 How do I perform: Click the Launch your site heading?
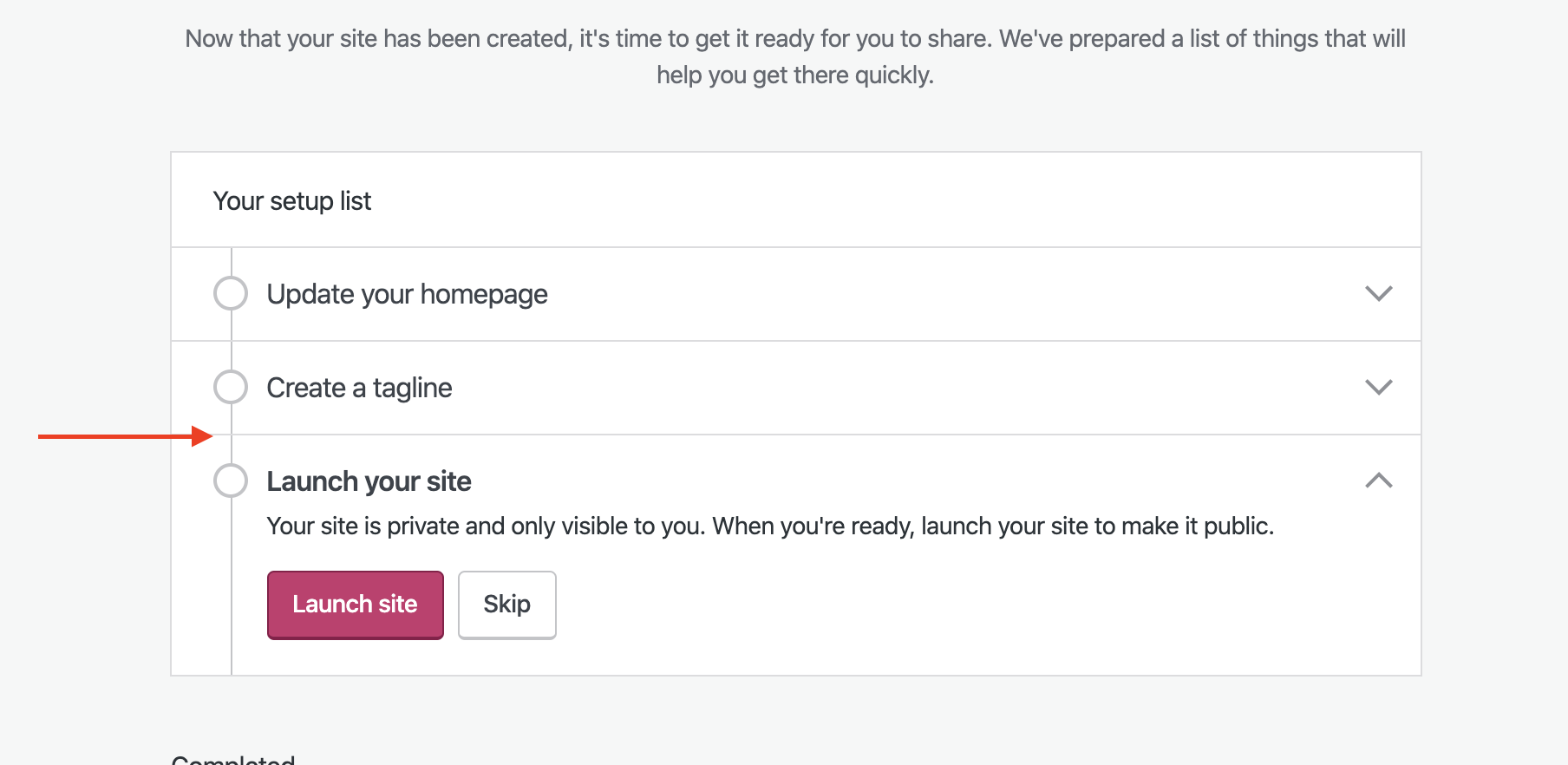(x=369, y=481)
